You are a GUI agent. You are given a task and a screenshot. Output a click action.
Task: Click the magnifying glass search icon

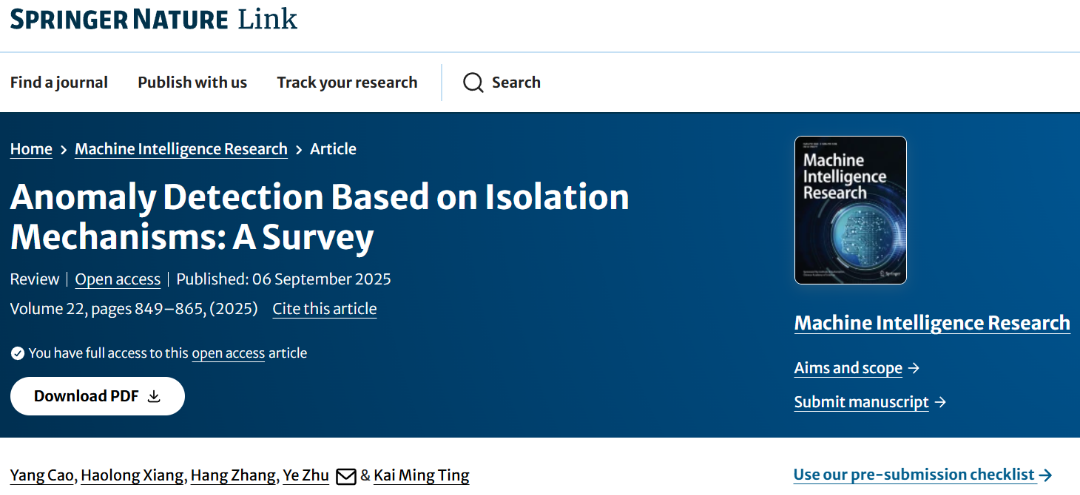tap(473, 83)
